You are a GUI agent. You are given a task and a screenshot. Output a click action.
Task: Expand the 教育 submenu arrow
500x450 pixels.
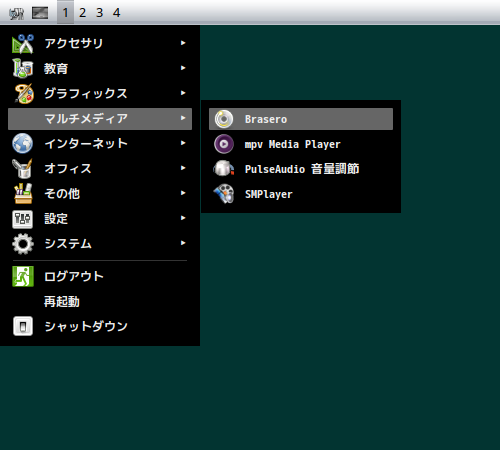click(183, 68)
